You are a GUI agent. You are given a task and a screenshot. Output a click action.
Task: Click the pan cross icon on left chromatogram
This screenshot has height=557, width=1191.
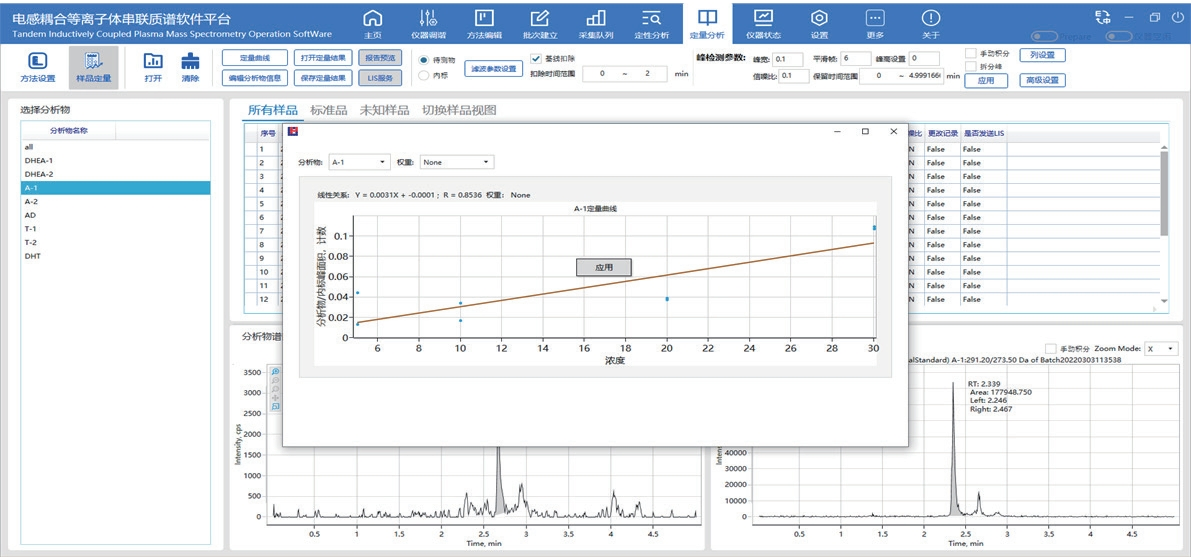275,397
